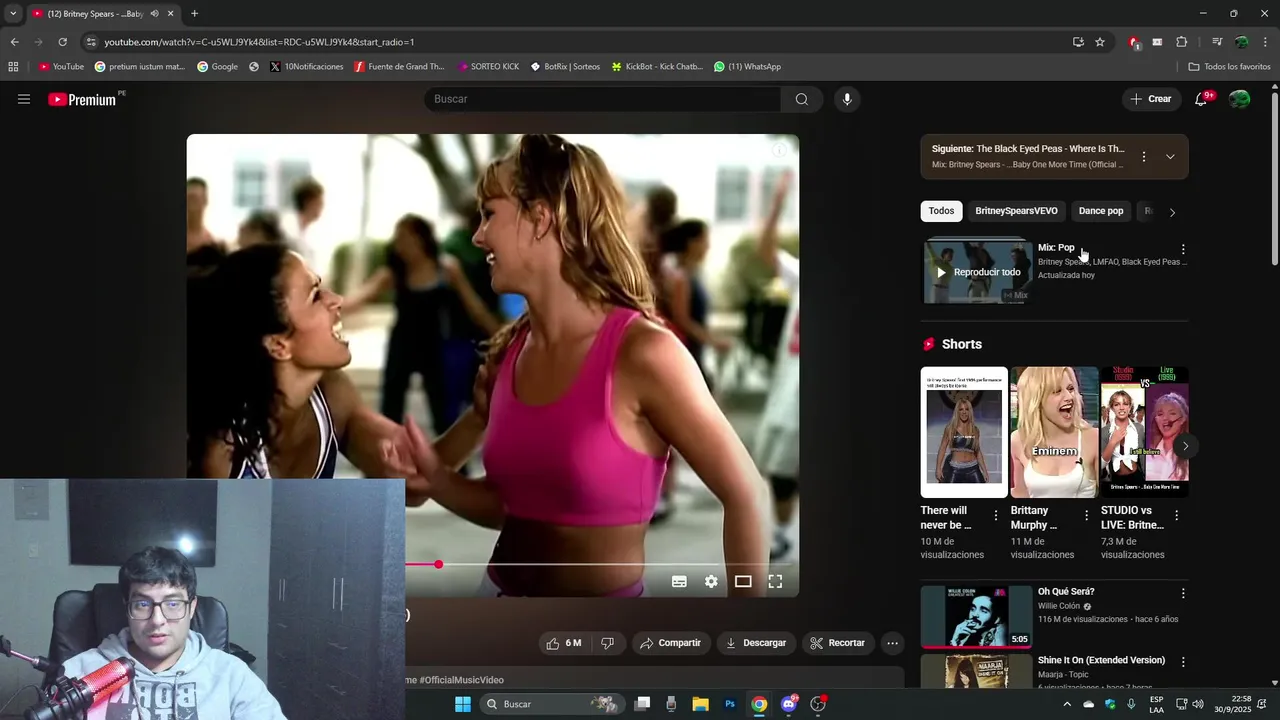Toggle theater mode in video player
The width and height of the screenshot is (1280, 720).
pyautogui.click(x=743, y=581)
